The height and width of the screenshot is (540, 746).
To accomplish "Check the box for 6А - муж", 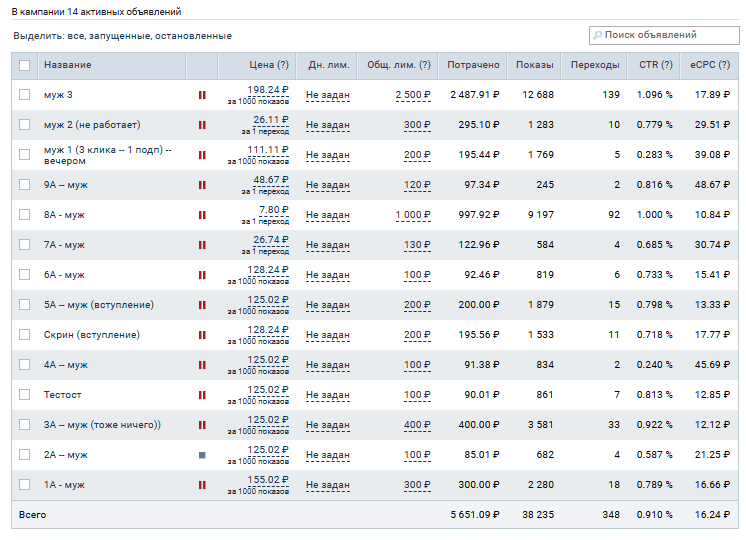I will [x=25, y=275].
